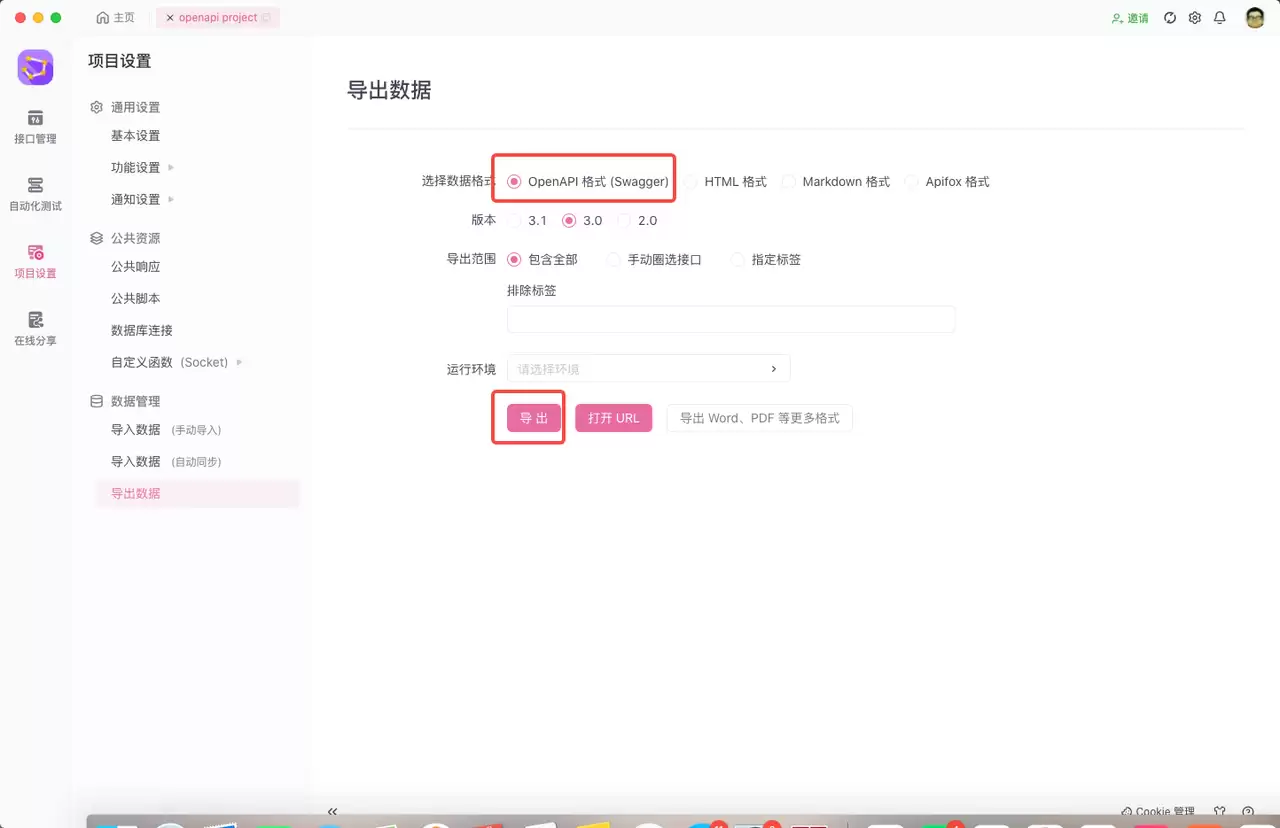Click the 导出数据 page heading
Image resolution: width=1280 pixels, height=828 pixels.
click(389, 90)
